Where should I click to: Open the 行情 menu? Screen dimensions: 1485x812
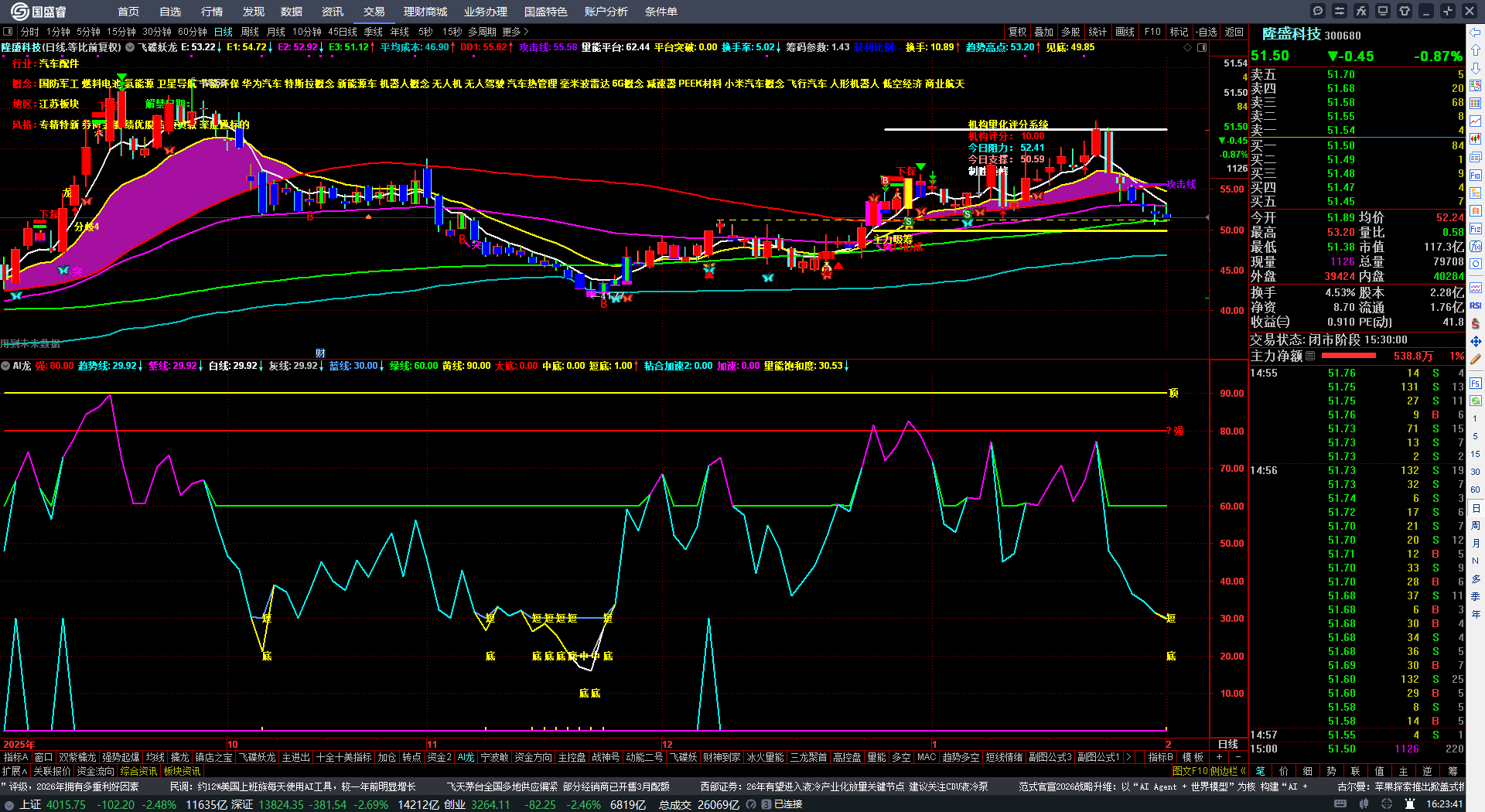coord(212,12)
